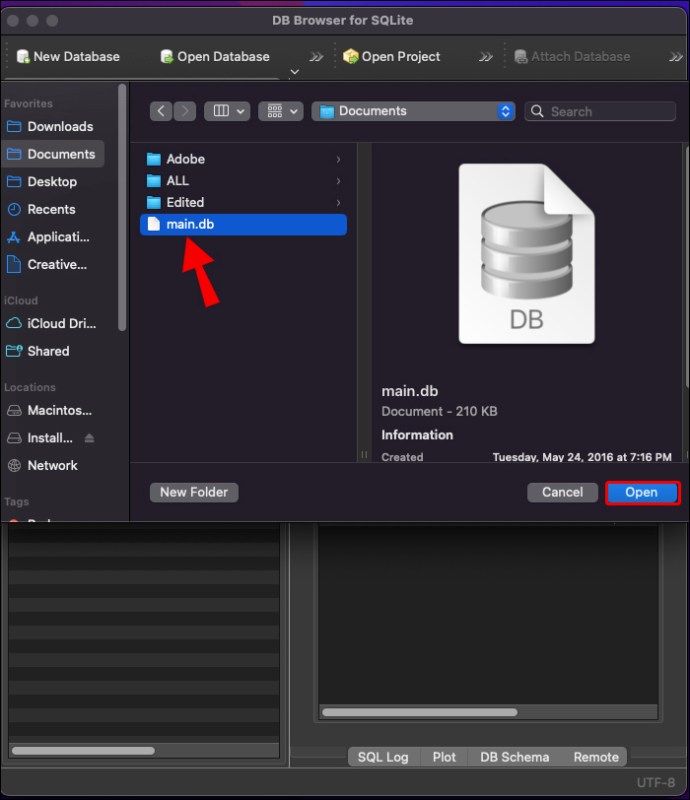The width and height of the screenshot is (690, 800).
Task: Click the Search field
Action: (x=600, y=111)
